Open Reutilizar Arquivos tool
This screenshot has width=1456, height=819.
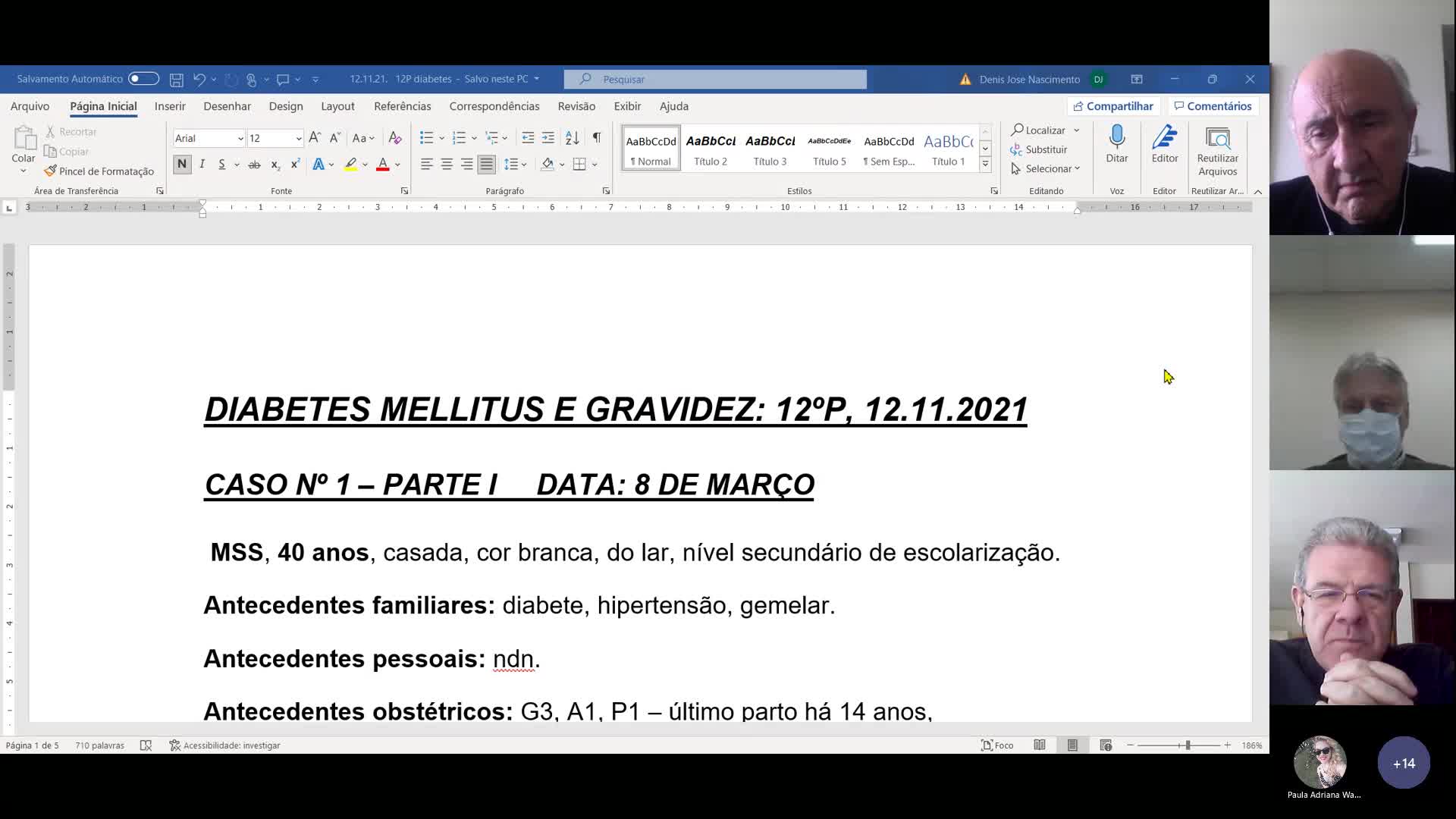tap(1217, 150)
